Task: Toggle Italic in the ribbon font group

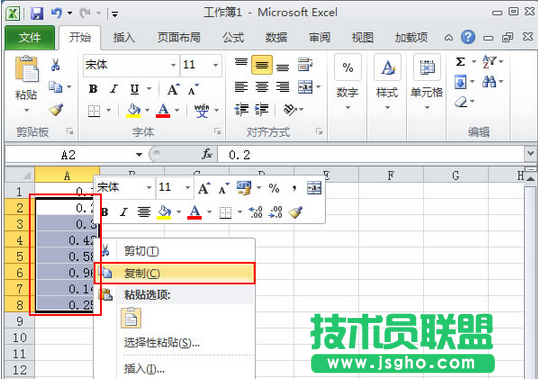Action: coord(114,90)
